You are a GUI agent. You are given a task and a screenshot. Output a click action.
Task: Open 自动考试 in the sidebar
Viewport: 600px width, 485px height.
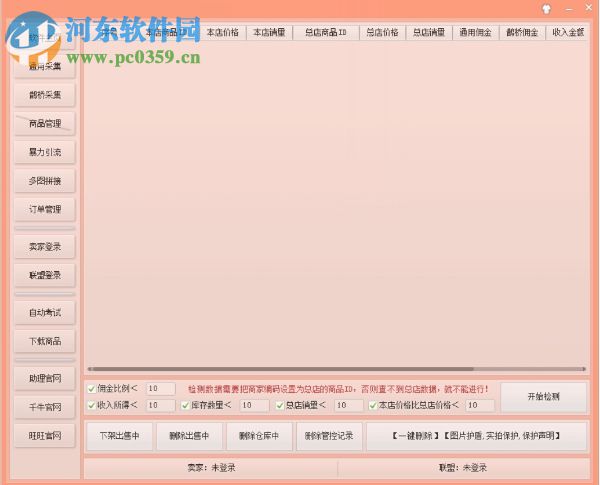(45, 312)
